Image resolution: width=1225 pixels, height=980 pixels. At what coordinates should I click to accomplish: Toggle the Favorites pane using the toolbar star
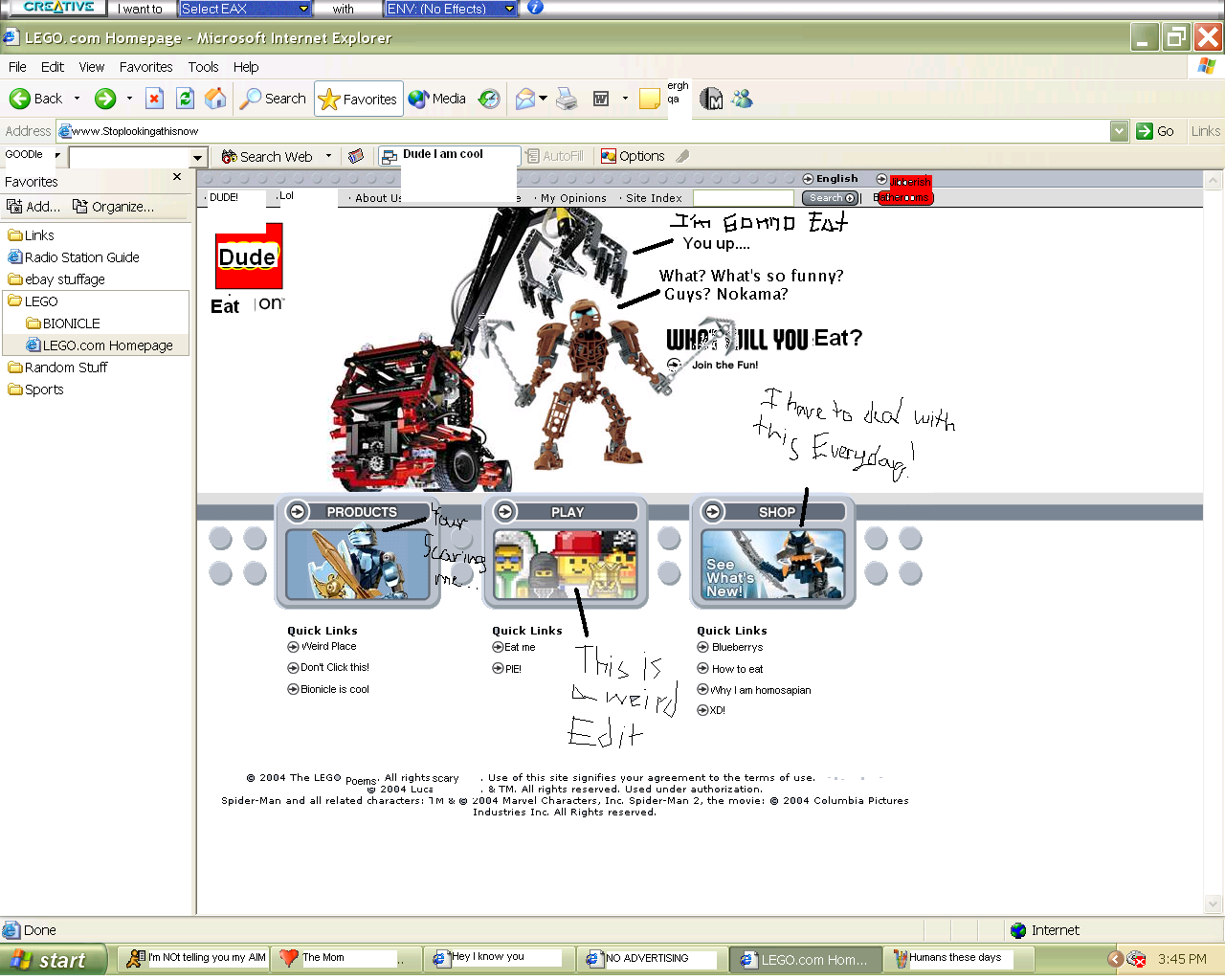click(358, 99)
